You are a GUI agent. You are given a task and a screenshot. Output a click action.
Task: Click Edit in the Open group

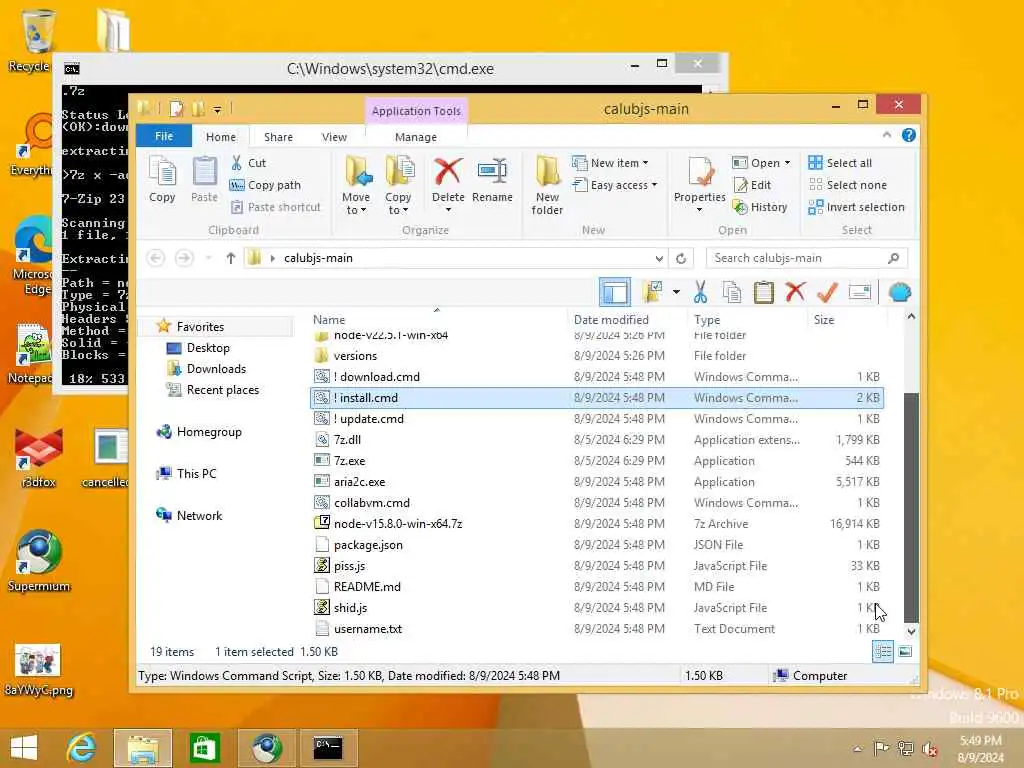752,185
